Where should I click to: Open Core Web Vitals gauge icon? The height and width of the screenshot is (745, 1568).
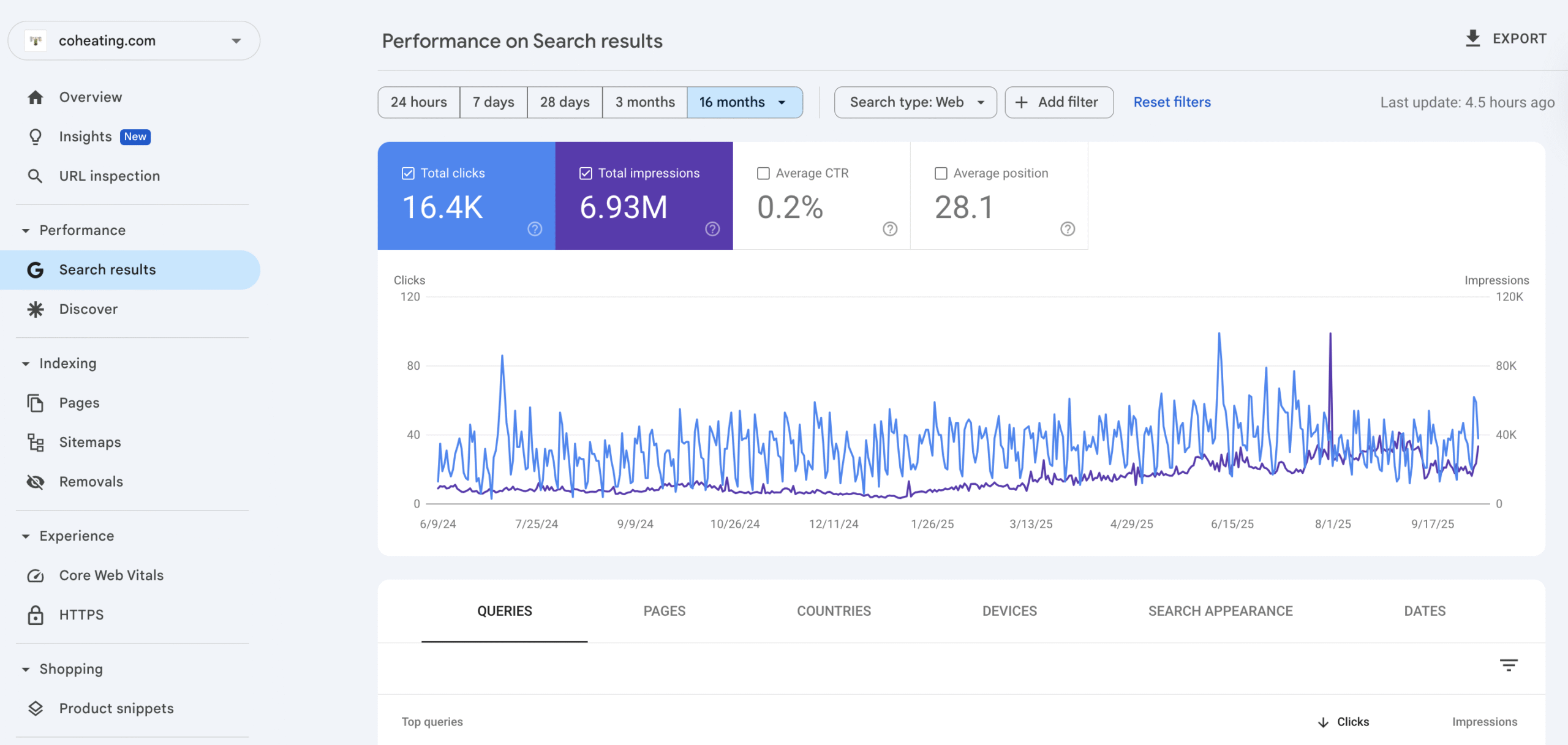36,575
